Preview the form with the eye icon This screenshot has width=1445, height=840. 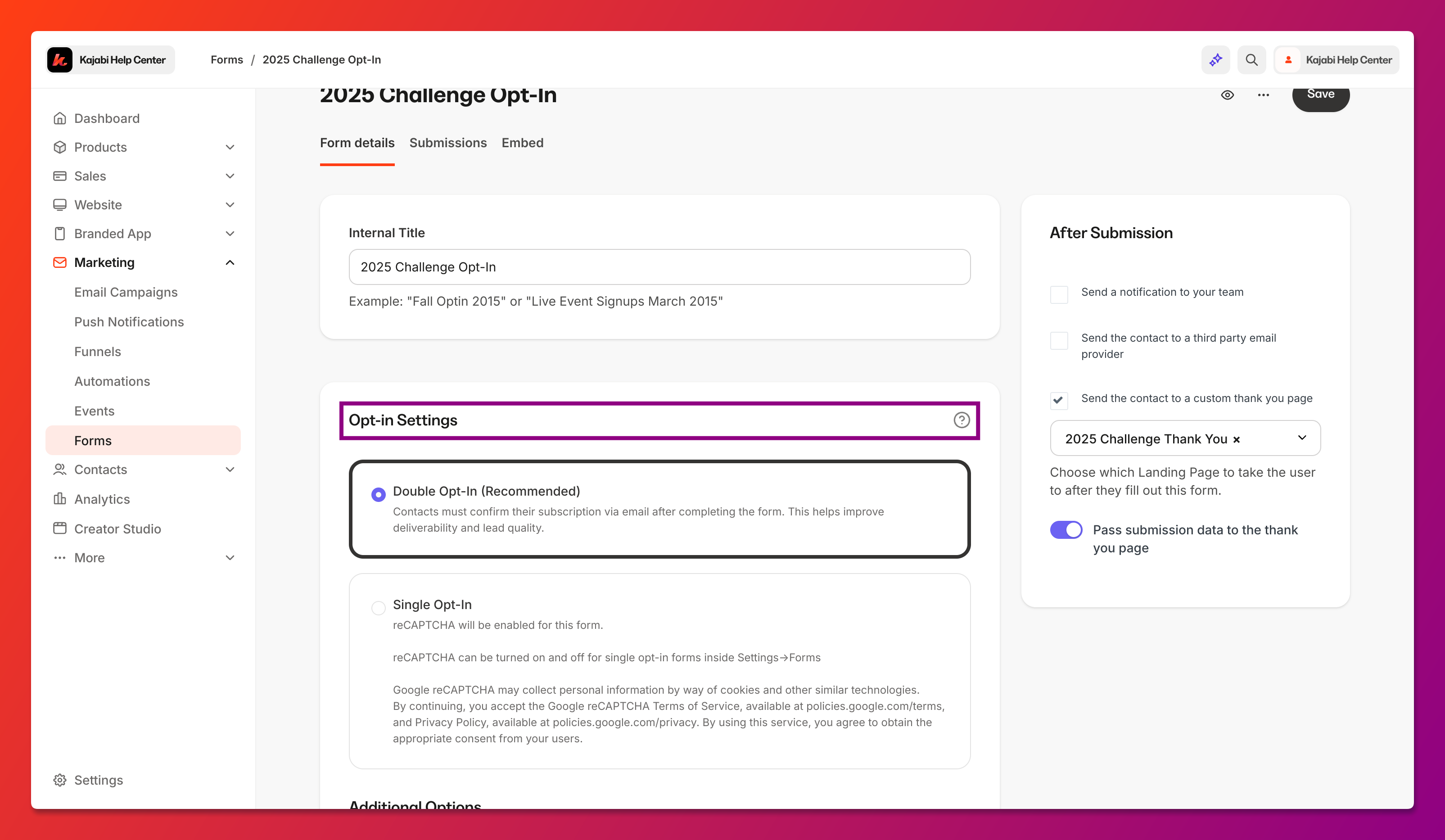click(1227, 95)
